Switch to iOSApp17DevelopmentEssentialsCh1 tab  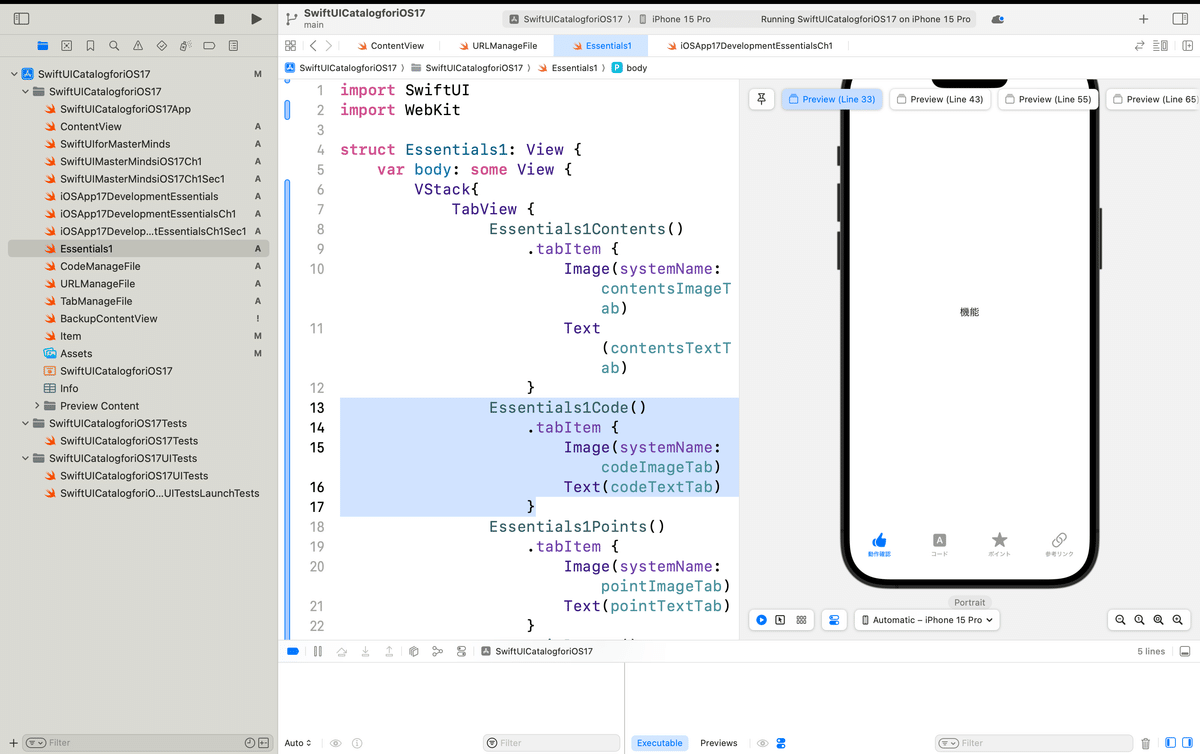click(x=750, y=46)
